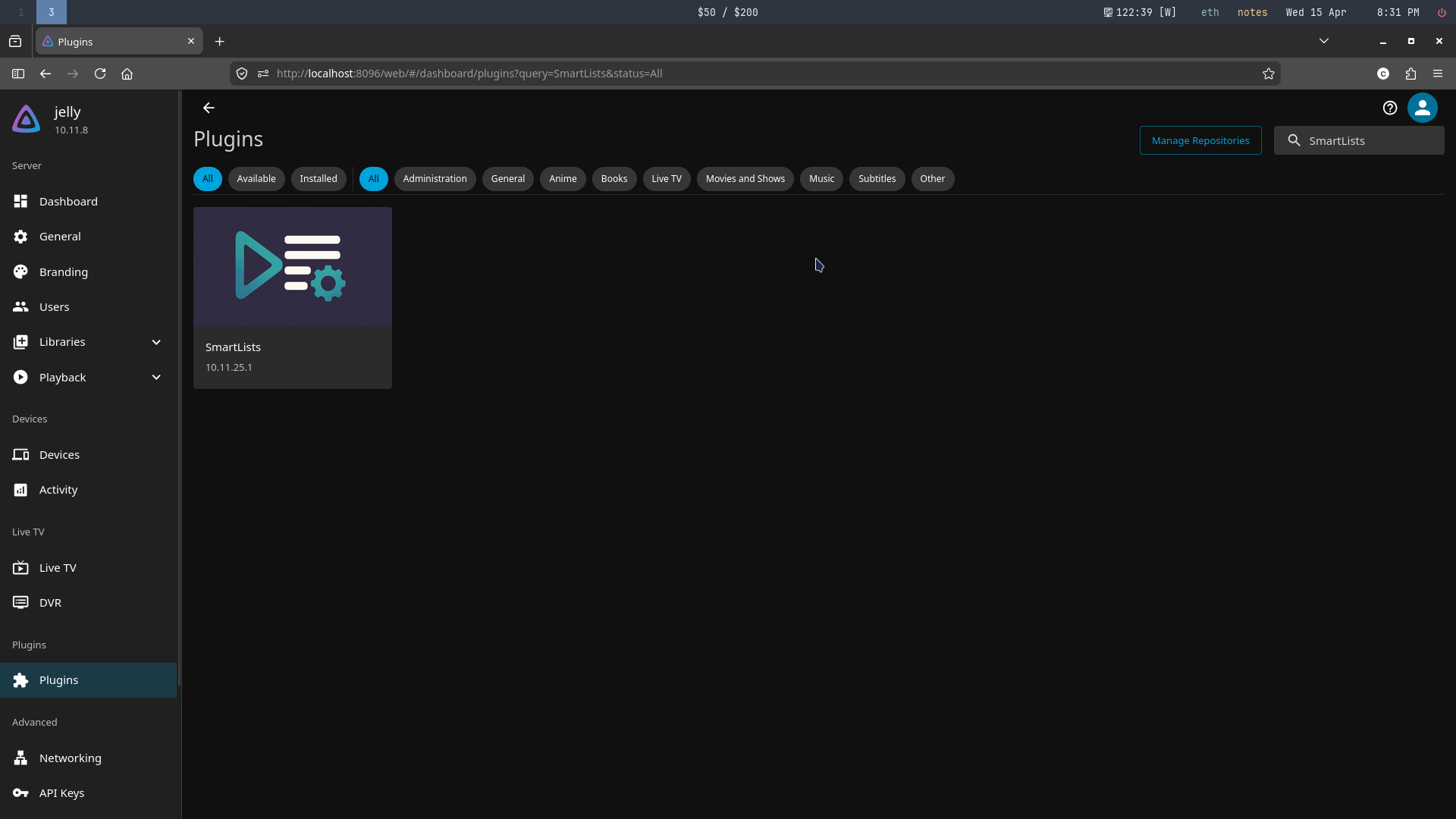Expand the Playback section chevron
1456x819 pixels.
click(x=156, y=378)
